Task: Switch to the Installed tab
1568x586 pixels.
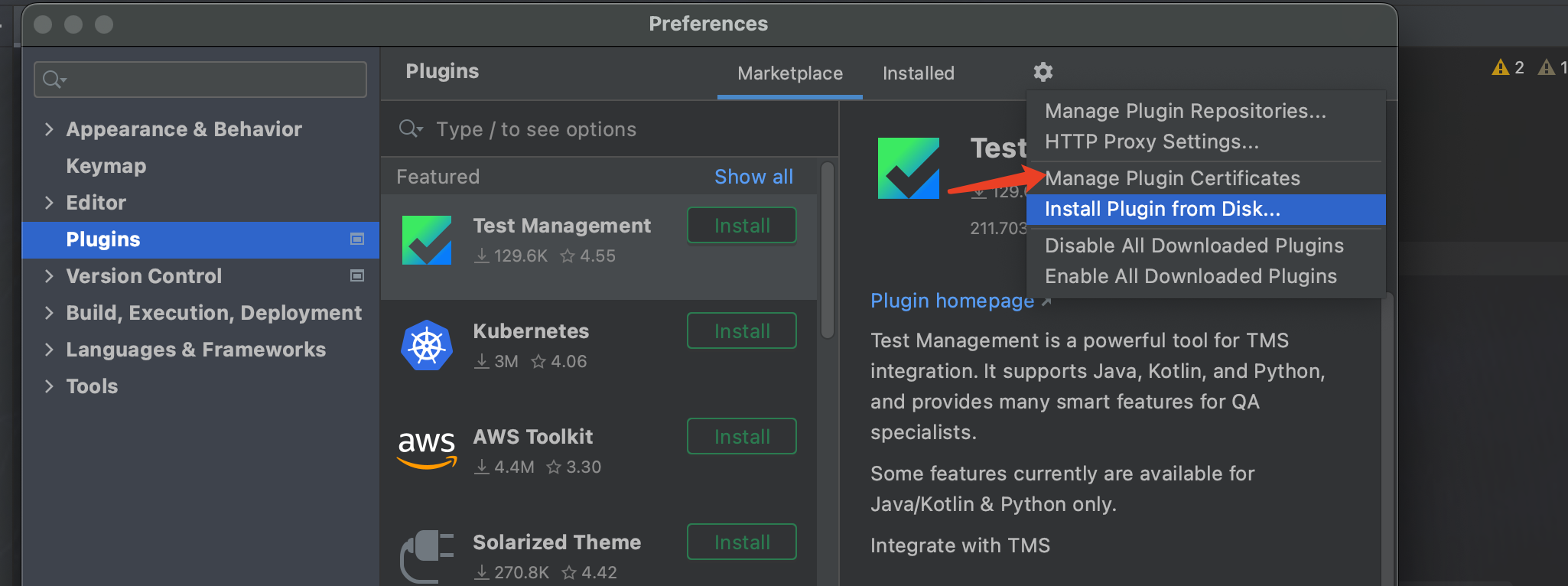Action: tap(918, 73)
